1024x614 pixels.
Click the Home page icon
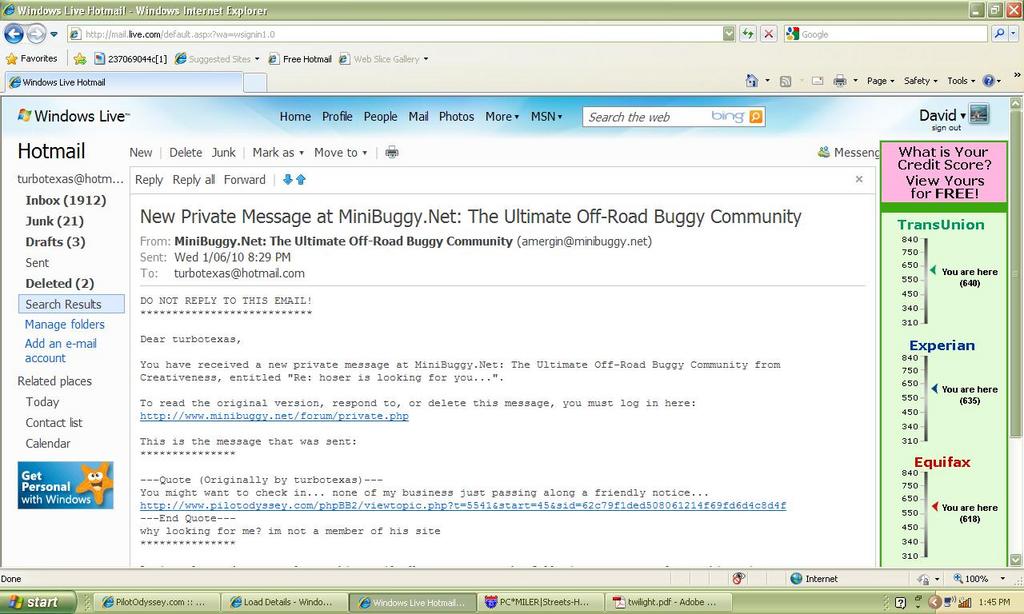[752, 80]
